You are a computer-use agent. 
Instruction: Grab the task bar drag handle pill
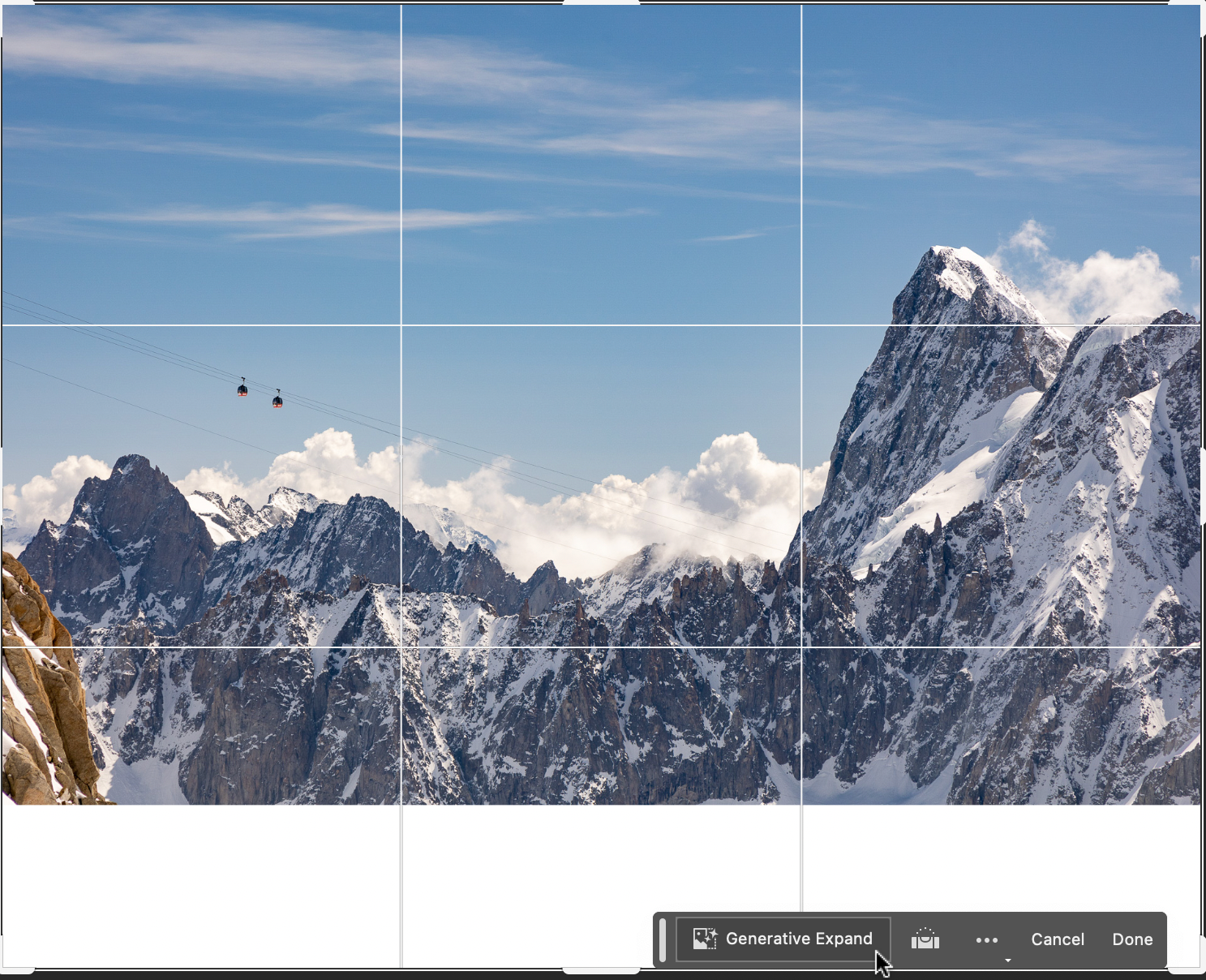coord(663,939)
